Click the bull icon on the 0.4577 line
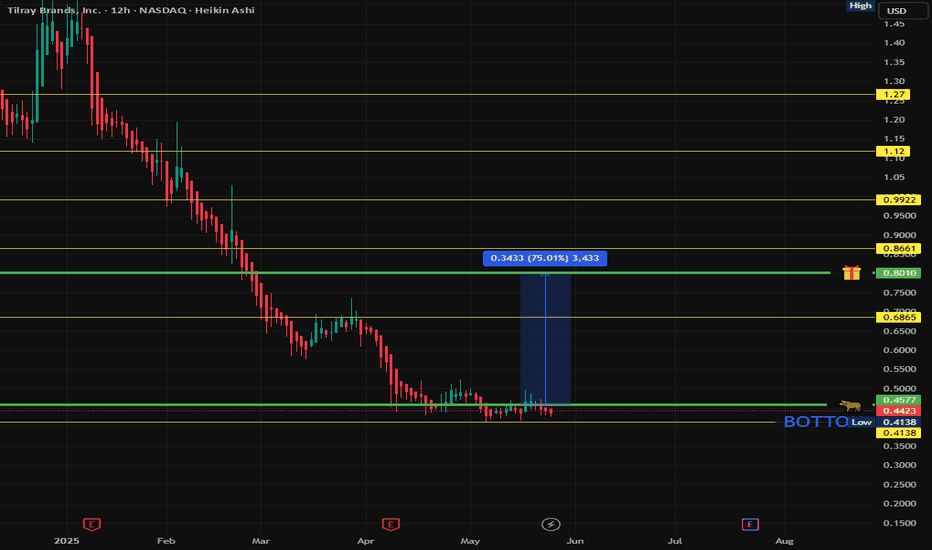Screen dimensions: 932x550 coord(851,406)
